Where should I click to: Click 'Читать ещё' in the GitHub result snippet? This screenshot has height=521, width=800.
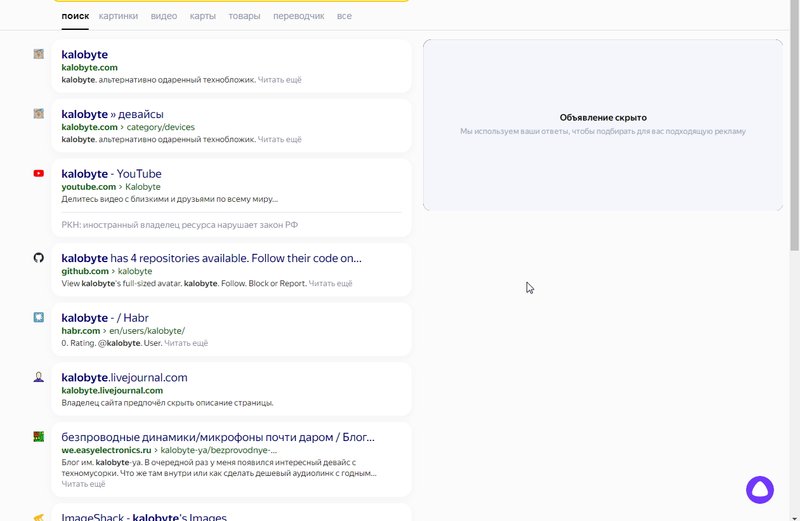[331, 283]
